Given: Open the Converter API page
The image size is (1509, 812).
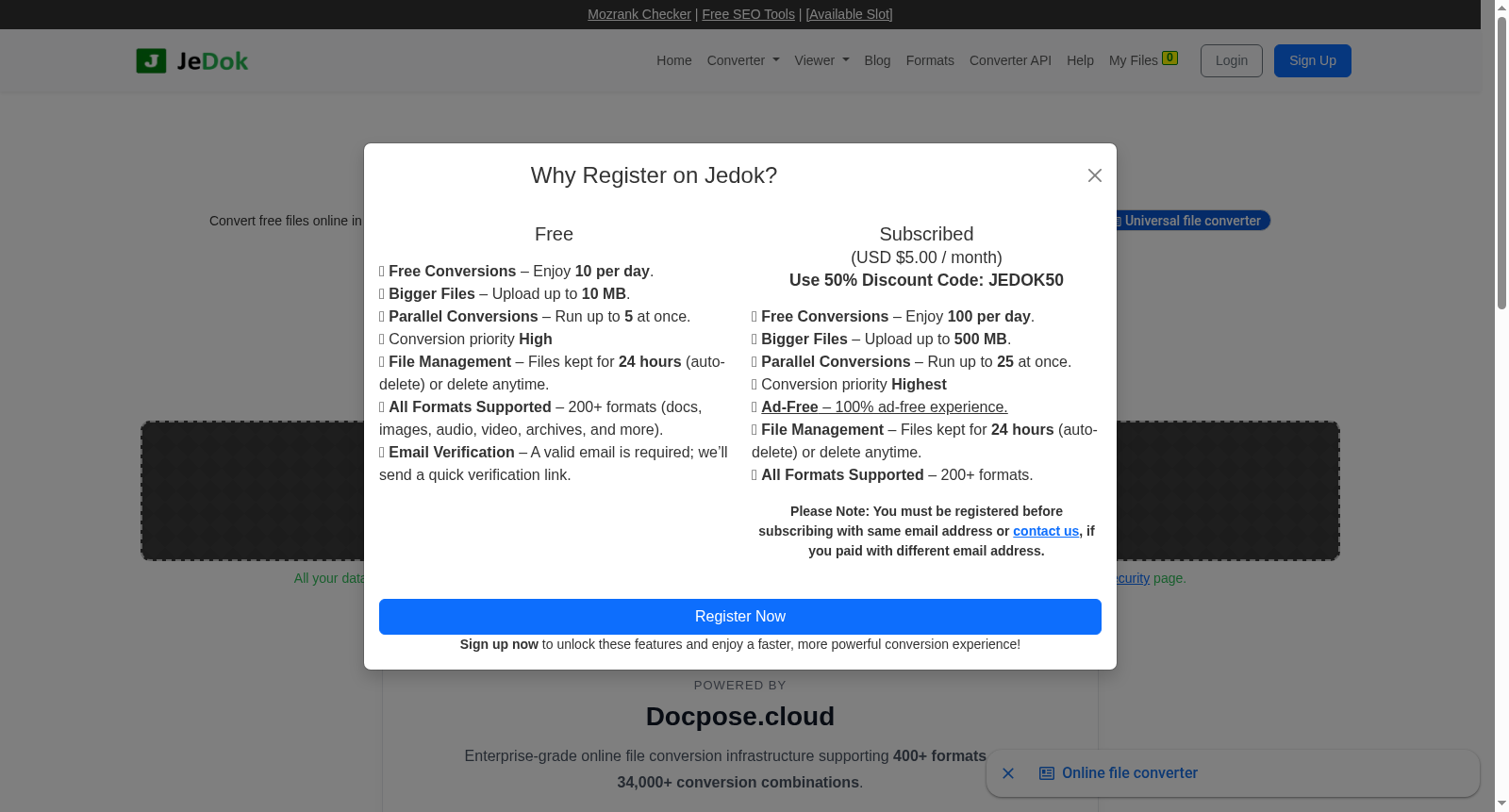Looking at the screenshot, I should pyautogui.click(x=1010, y=60).
